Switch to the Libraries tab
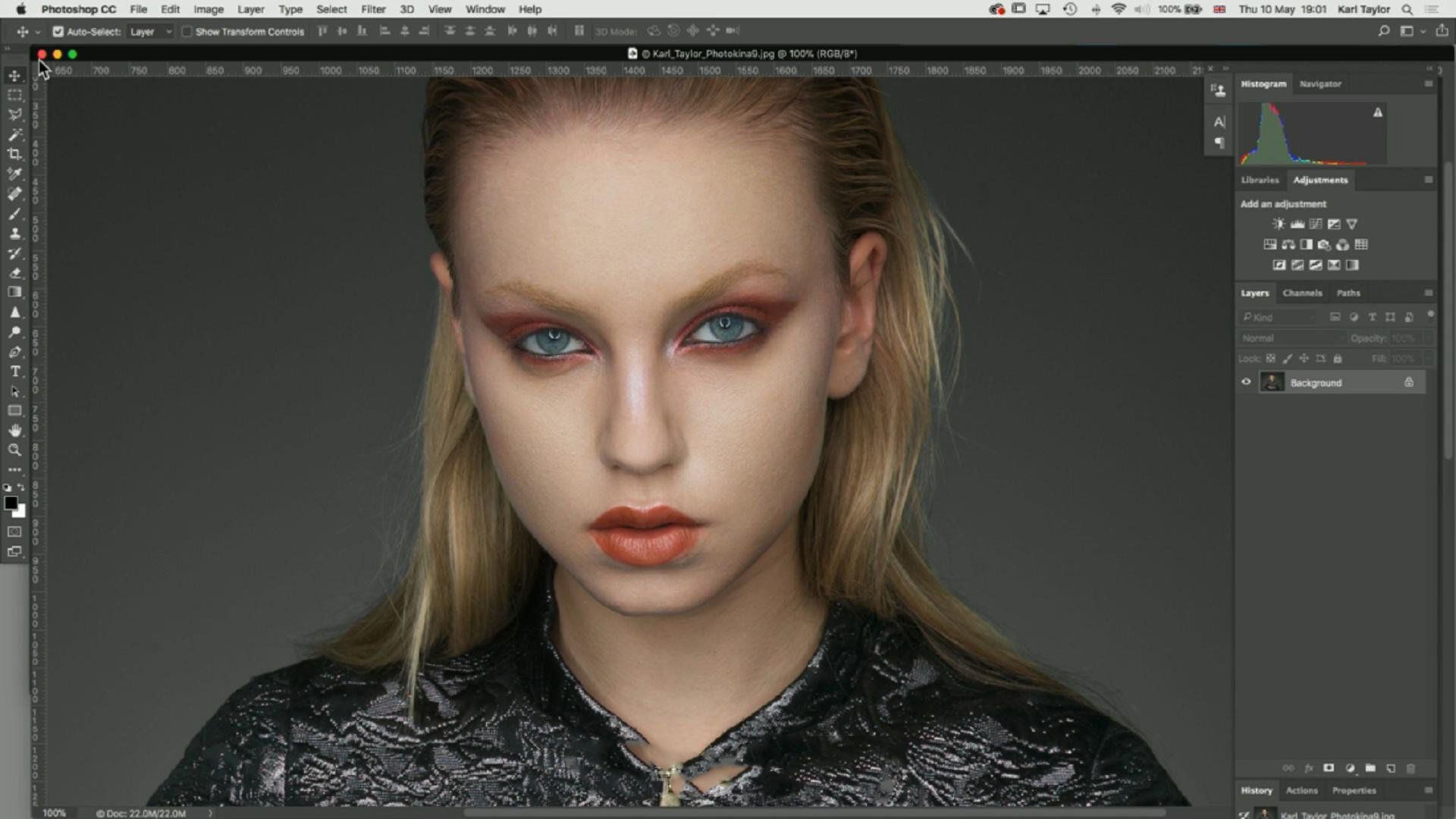Viewport: 1456px width, 819px height. [1260, 180]
